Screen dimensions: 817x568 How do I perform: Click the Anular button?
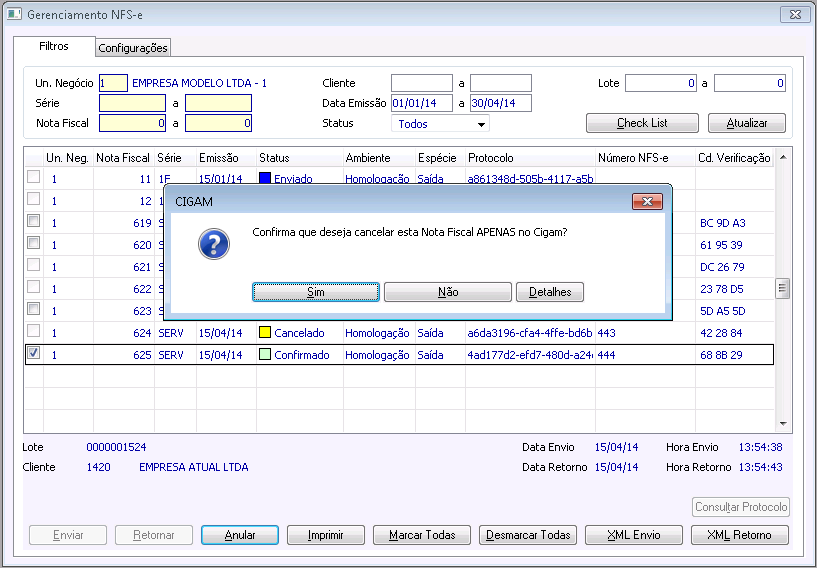point(240,535)
